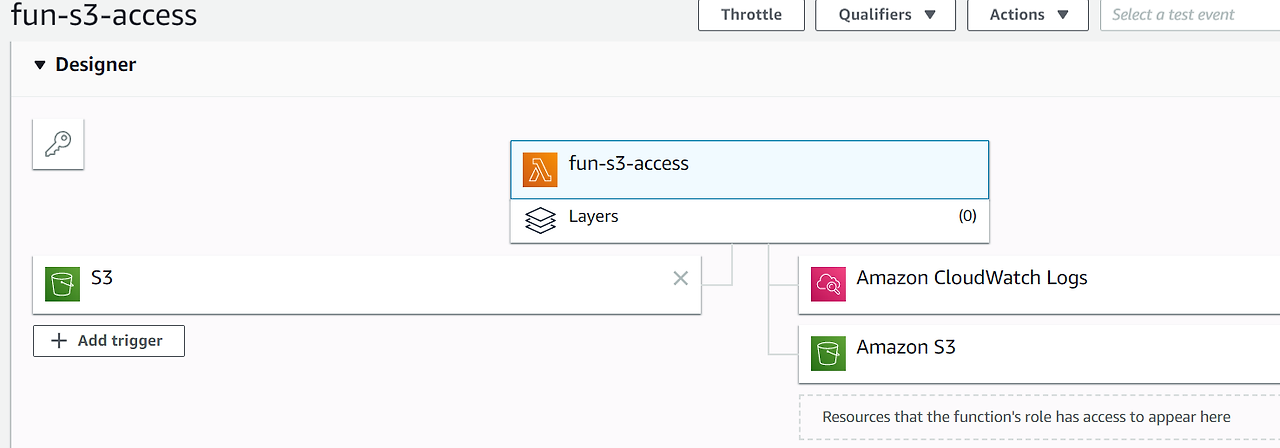
Task: Click the Amazon CloudWatch Logs icon
Action: point(828,284)
